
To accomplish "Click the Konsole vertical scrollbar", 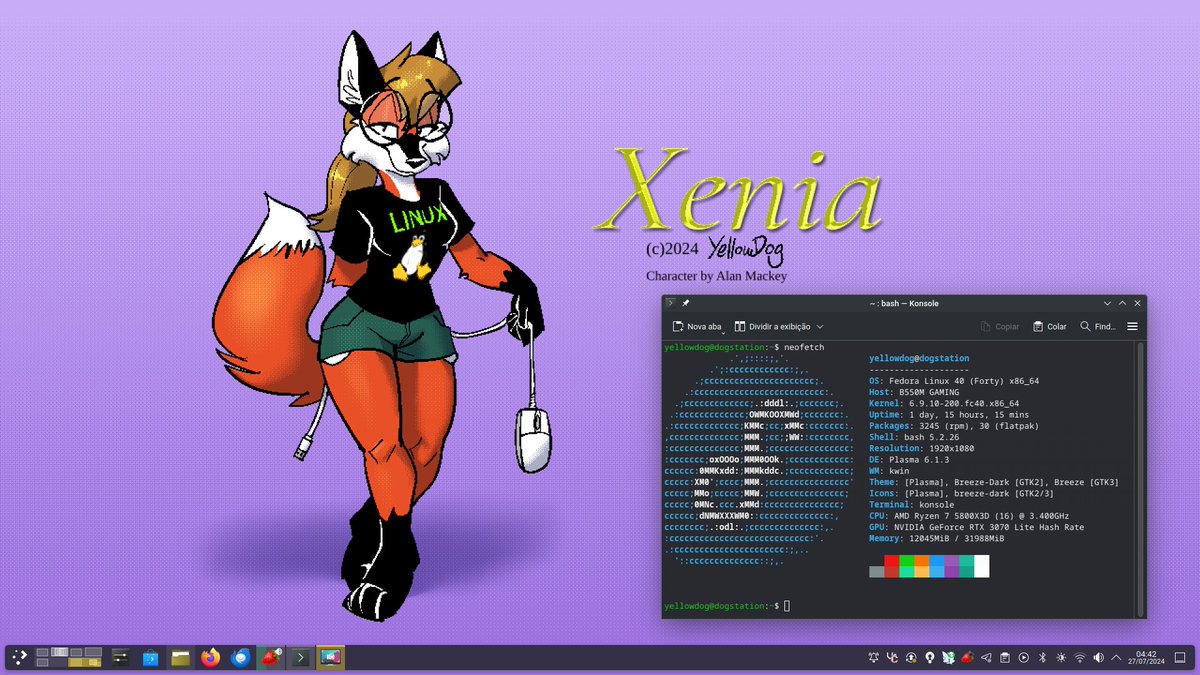I will point(1139,479).
